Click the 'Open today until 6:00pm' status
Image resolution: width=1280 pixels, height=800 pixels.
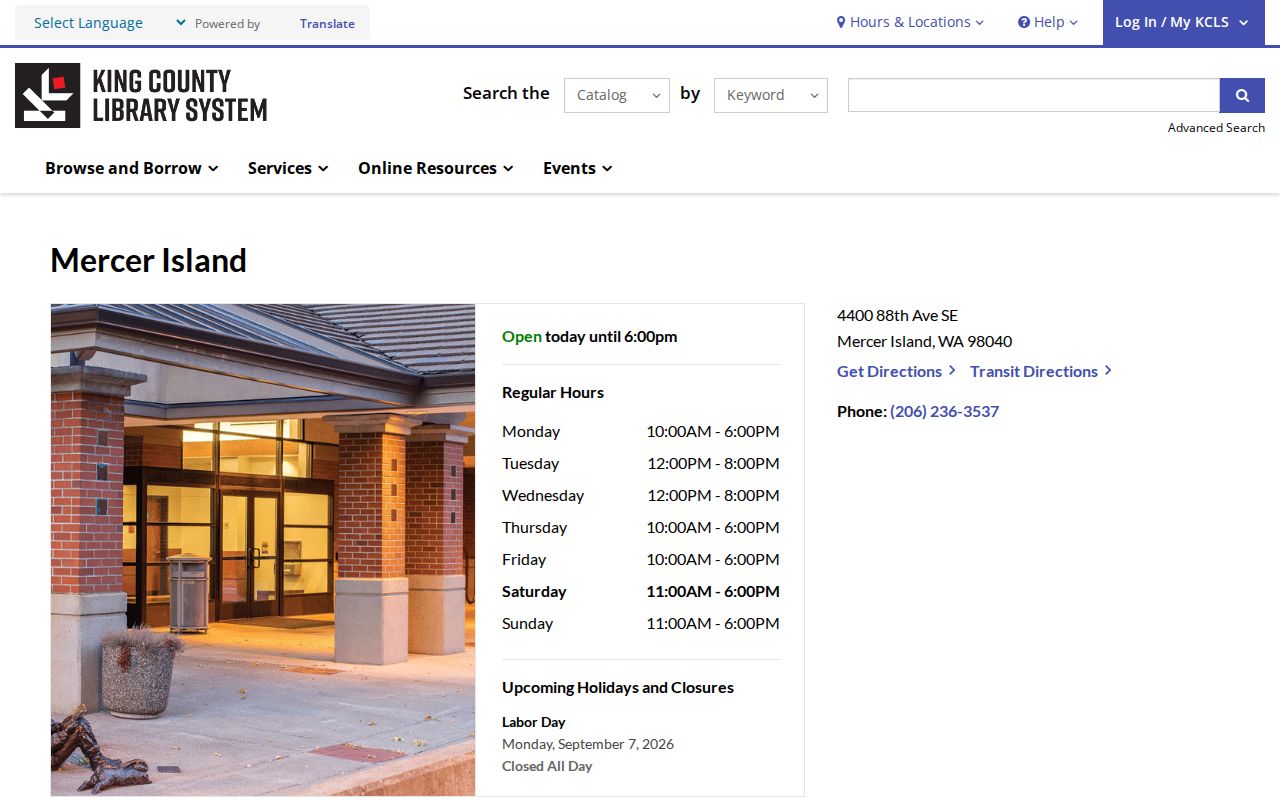click(x=590, y=336)
